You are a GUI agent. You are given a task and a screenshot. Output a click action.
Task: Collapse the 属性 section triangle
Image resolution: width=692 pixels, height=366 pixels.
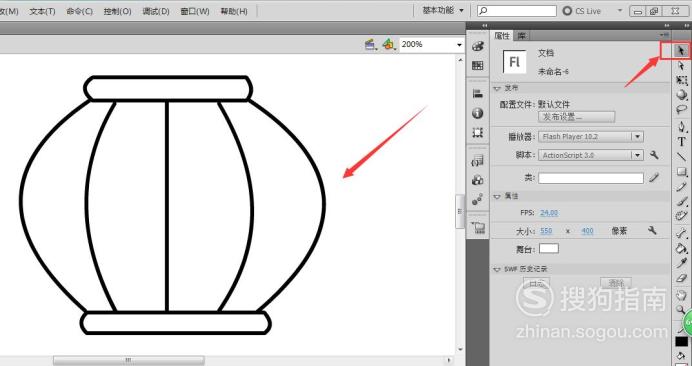497,196
